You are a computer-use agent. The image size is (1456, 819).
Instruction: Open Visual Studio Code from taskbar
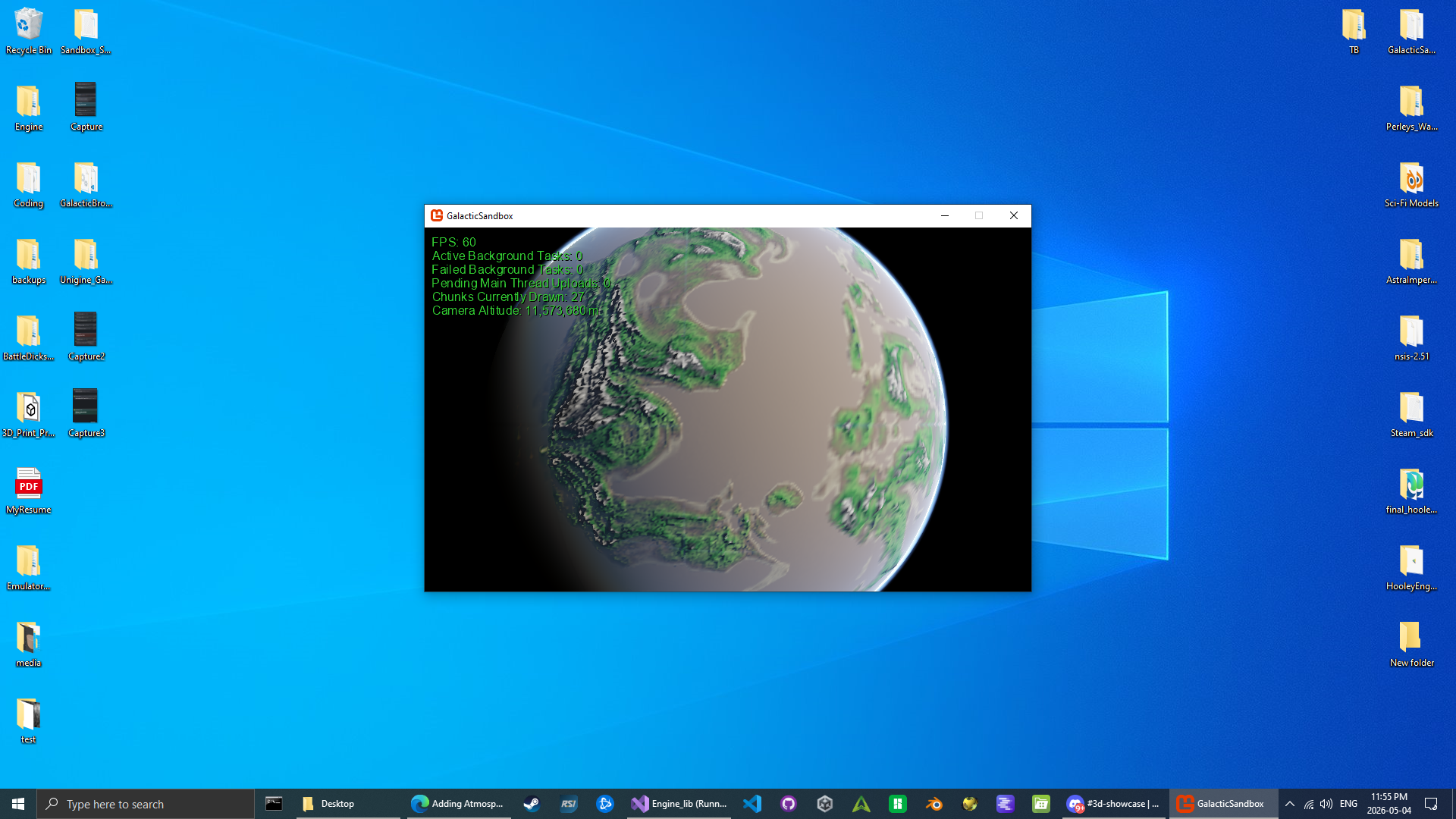752,804
